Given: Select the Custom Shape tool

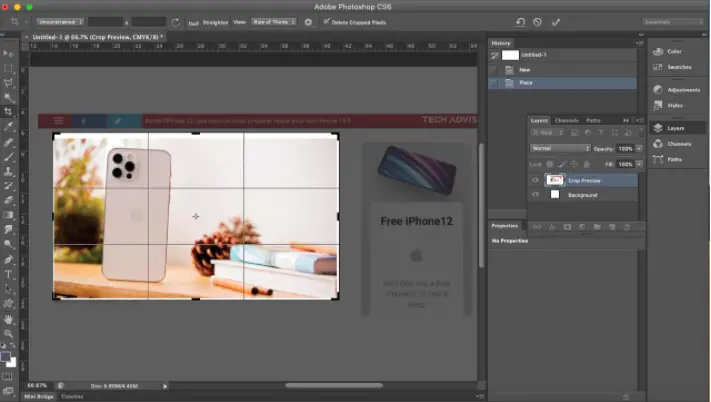Looking at the screenshot, I should pos(8,303).
